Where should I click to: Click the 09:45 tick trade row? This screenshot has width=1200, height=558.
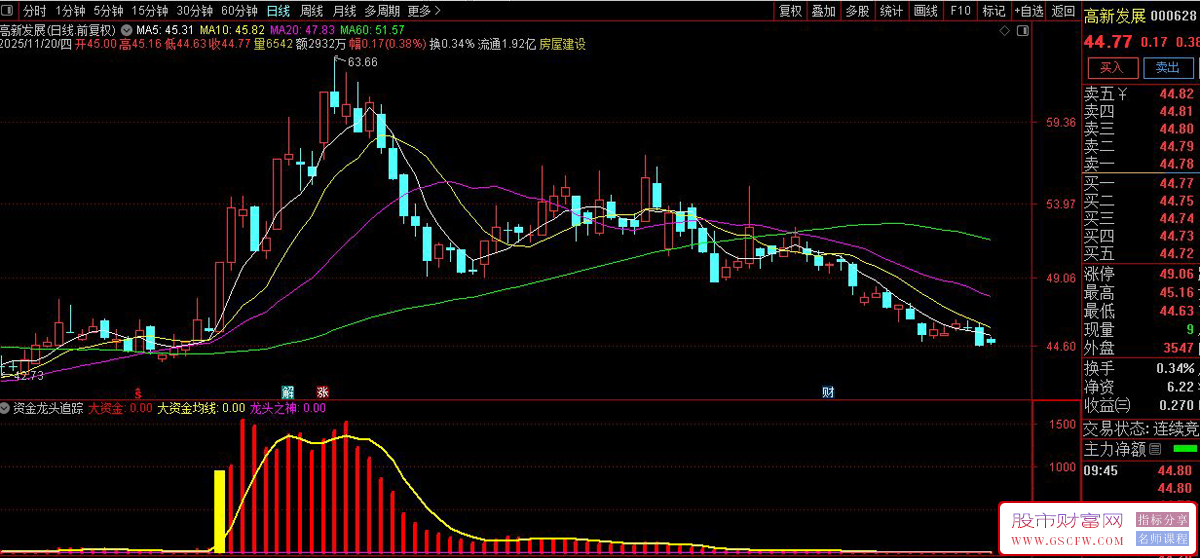pos(1141,470)
